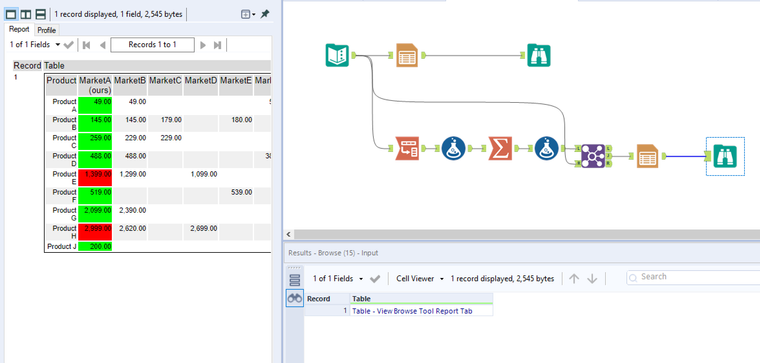Select the lower Table tool after Join
Viewport: 760px width, 363px height.
click(648, 156)
